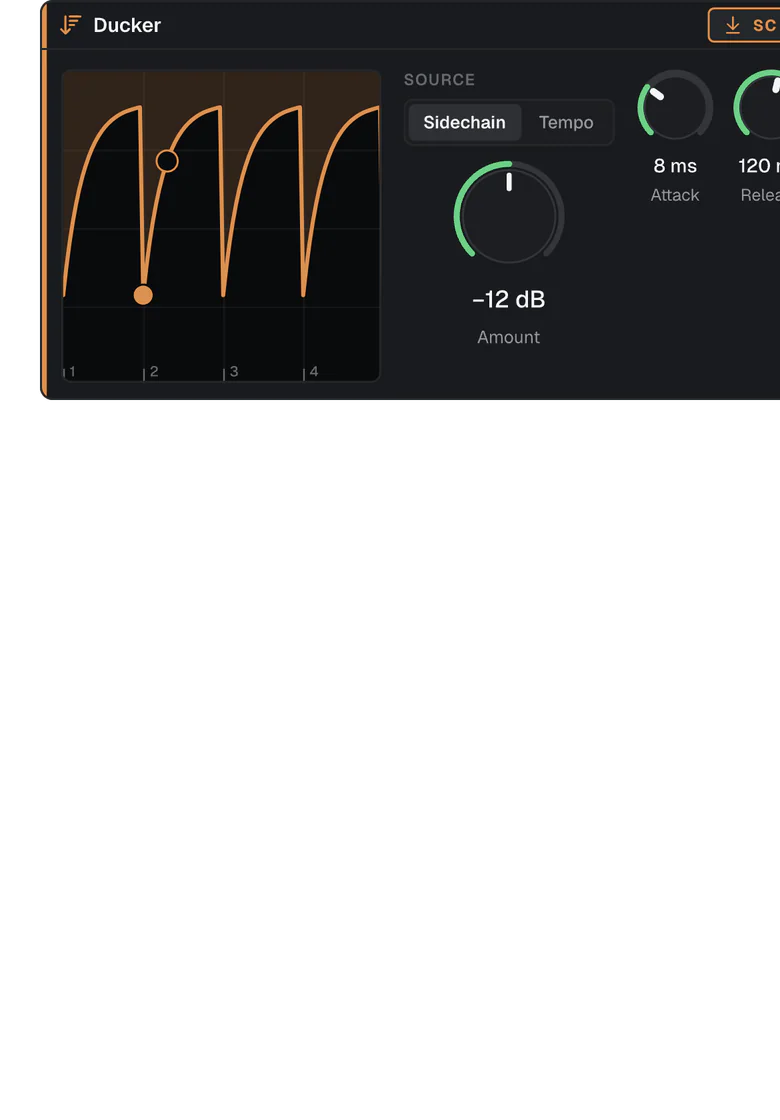
Task: Click the hollow curve shape handle
Action: 167,161
